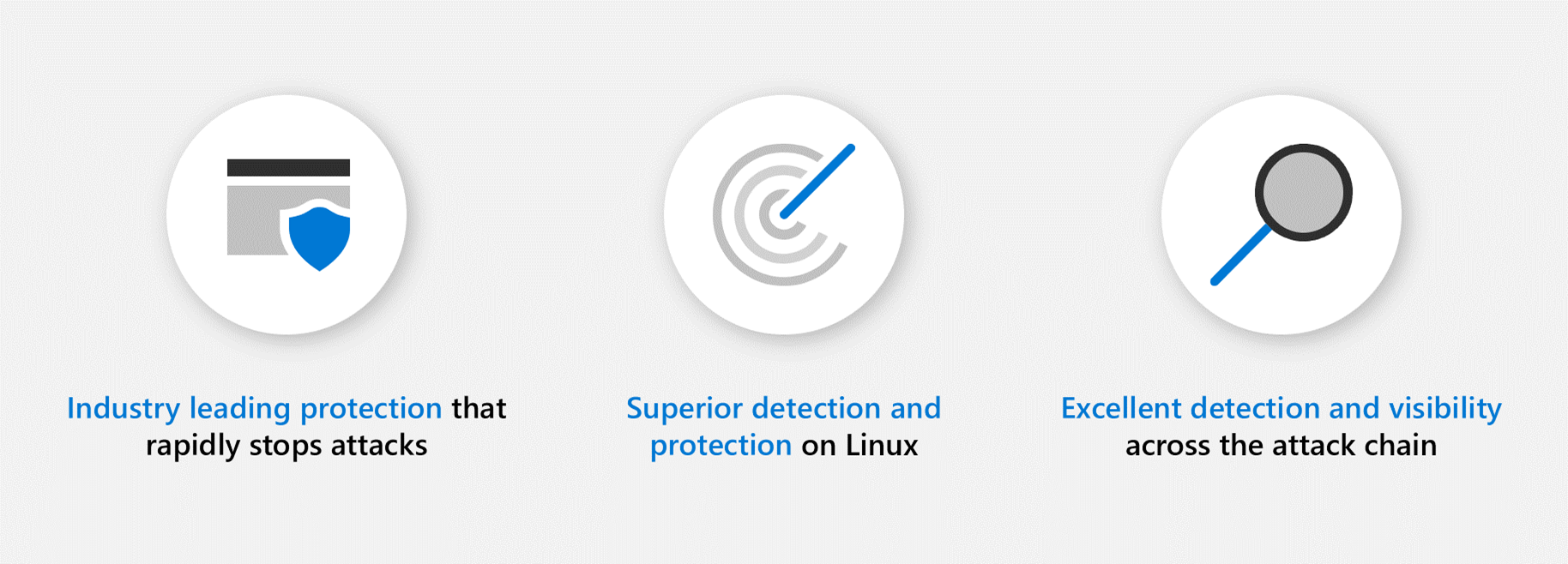Click the black word "that" in first caption
This screenshot has height=564, width=1568.
point(479,408)
